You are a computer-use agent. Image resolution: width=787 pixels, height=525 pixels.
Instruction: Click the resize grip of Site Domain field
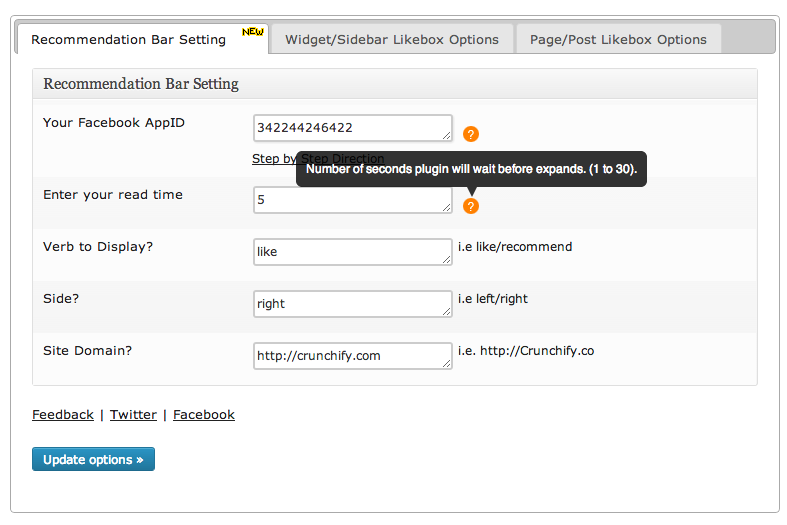pos(446,363)
